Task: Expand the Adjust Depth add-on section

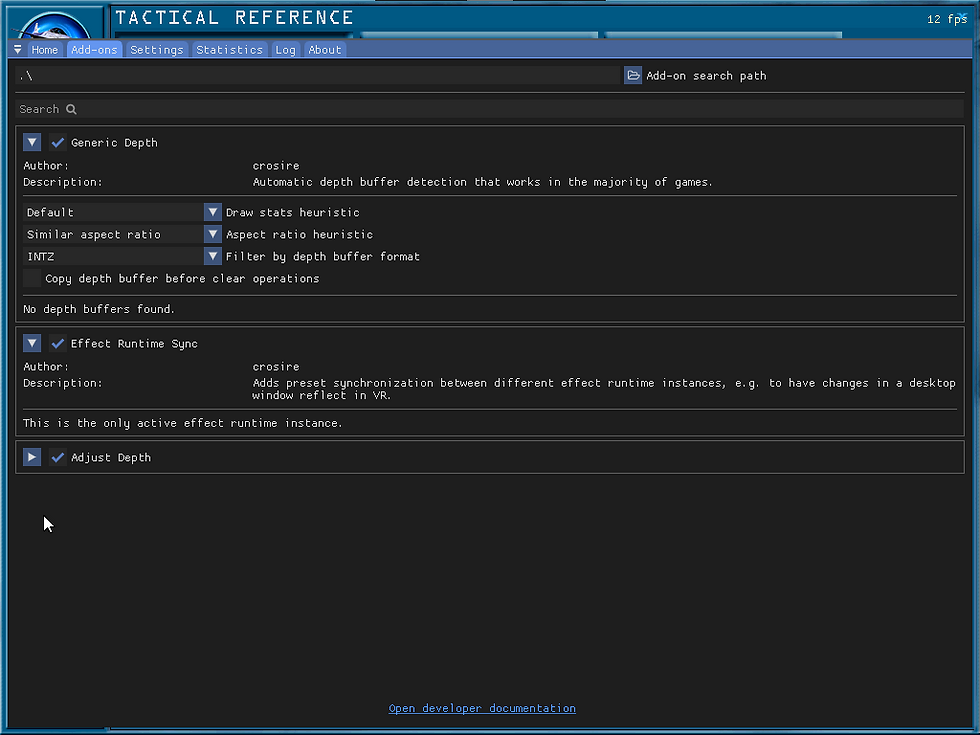Action: pyautogui.click(x=32, y=457)
